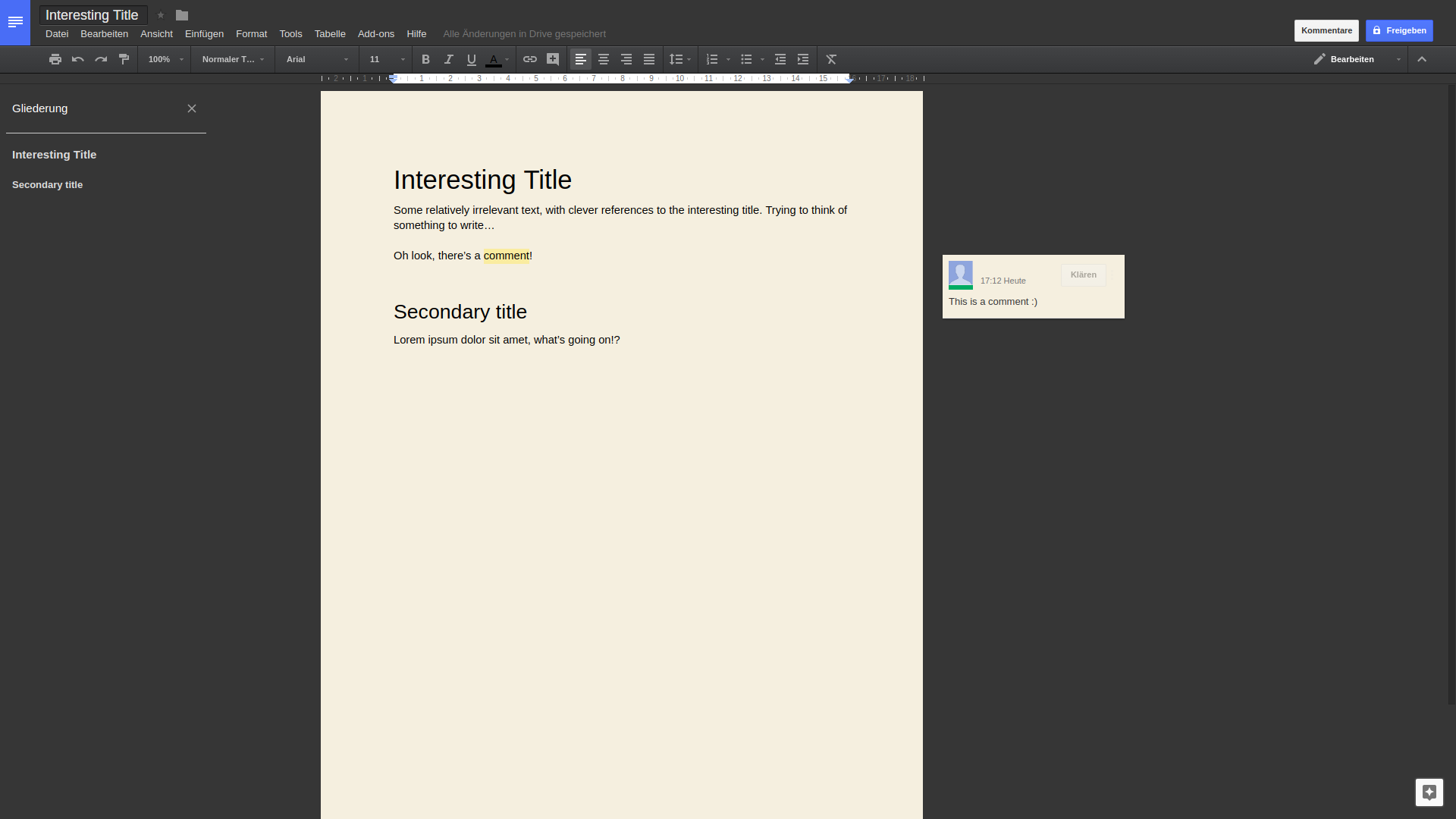Open the Tabelle menu
Viewport: 1456px width, 819px height.
point(330,33)
